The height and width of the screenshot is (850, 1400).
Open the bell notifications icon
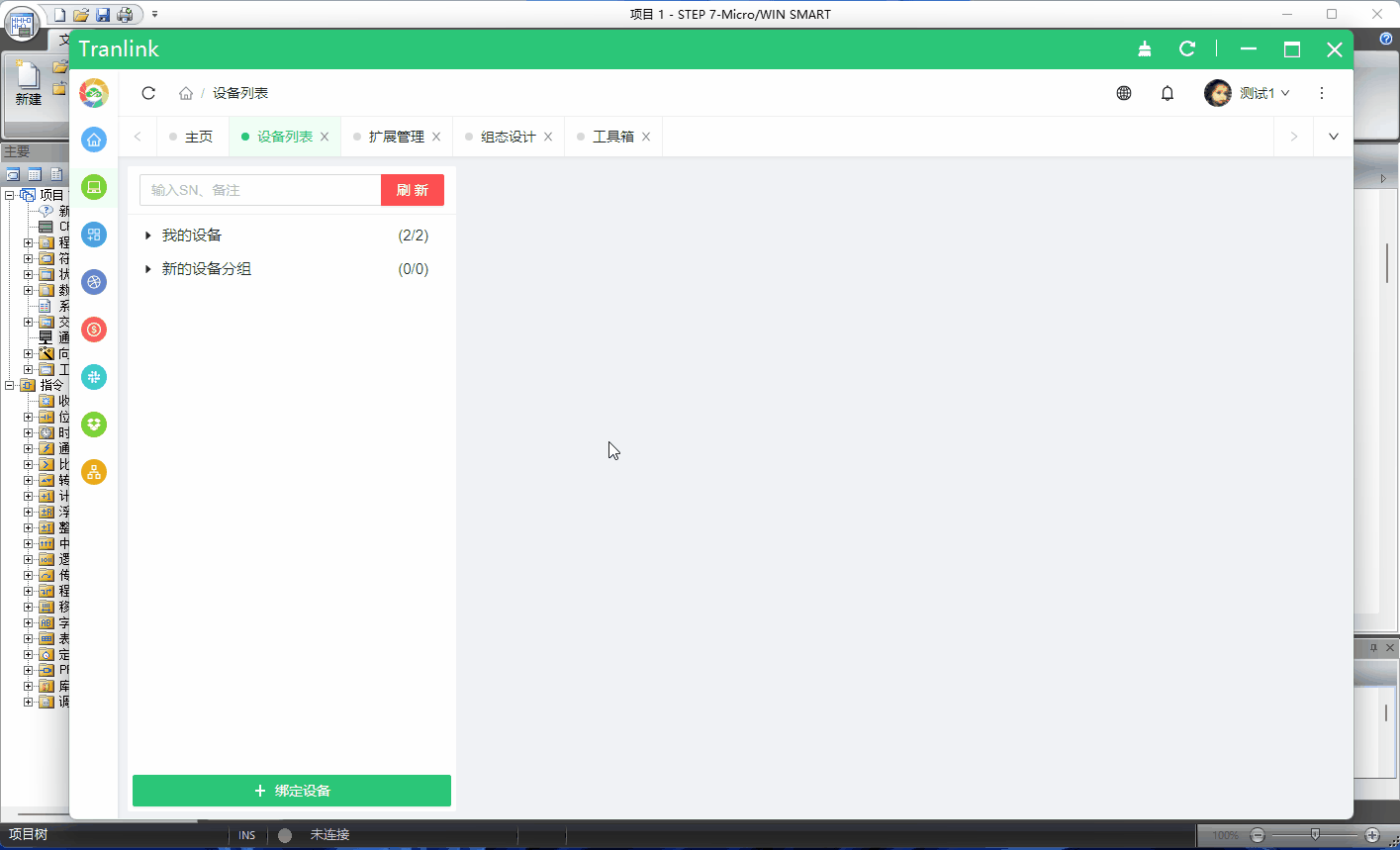tap(1167, 93)
